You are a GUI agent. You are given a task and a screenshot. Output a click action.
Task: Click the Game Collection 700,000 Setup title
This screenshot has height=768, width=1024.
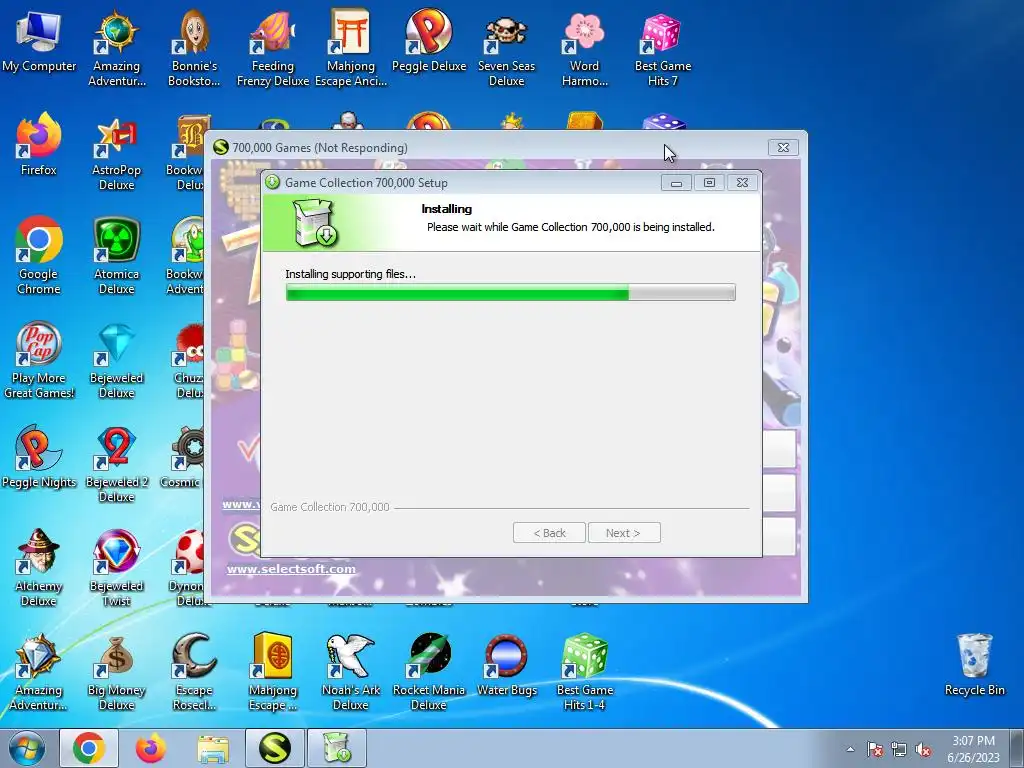tap(366, 183)
